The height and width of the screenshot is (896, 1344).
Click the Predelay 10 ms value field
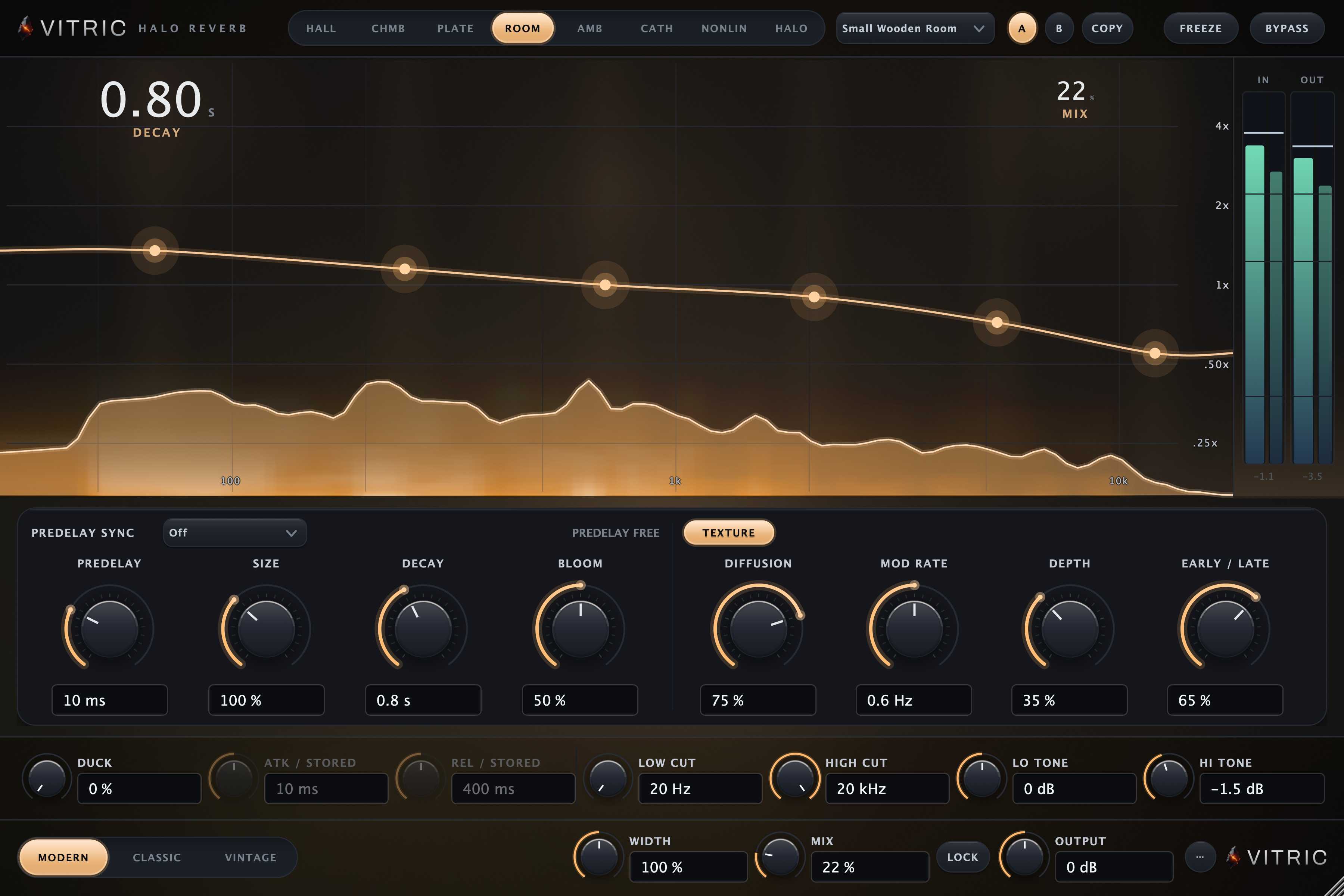click(x=109, y=700)
